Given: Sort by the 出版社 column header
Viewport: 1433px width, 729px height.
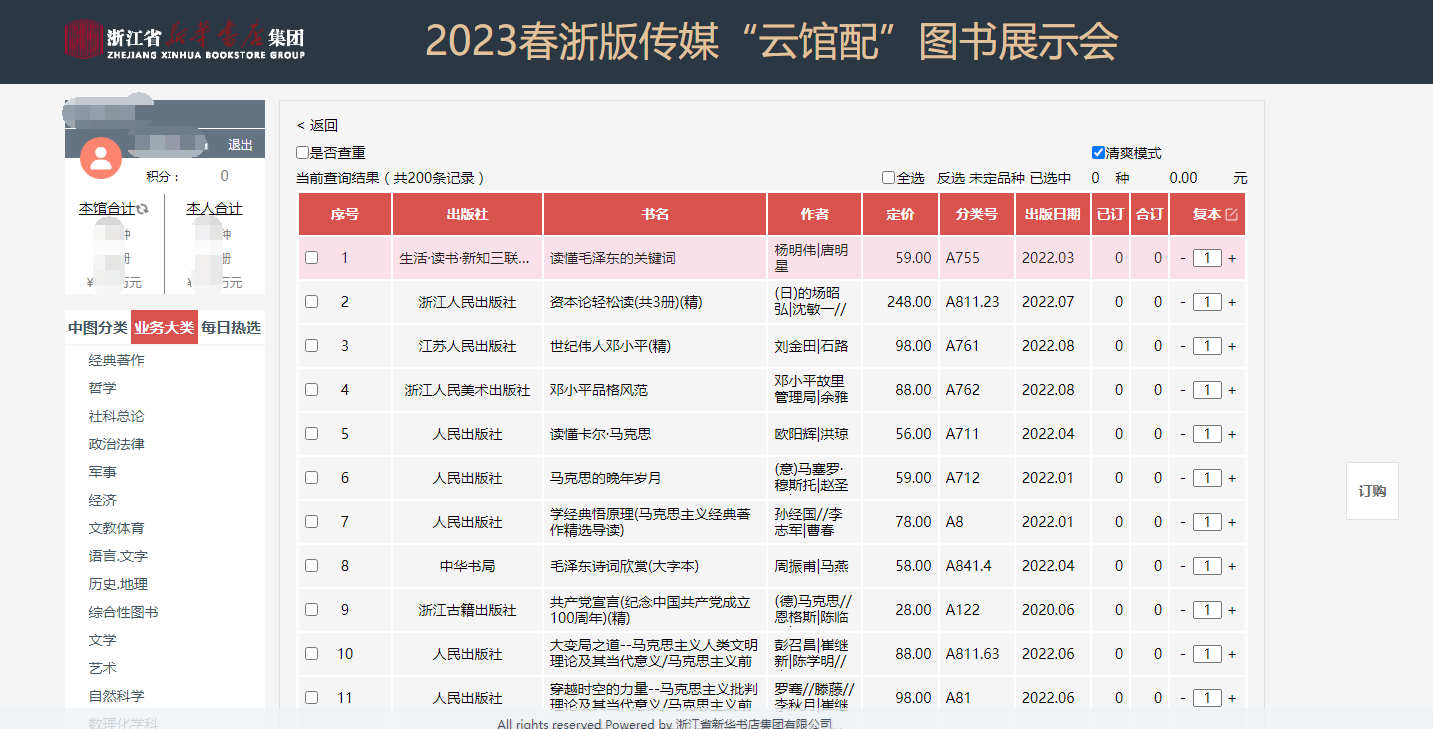Looking at the screenshot, I should tap(467, 214).
